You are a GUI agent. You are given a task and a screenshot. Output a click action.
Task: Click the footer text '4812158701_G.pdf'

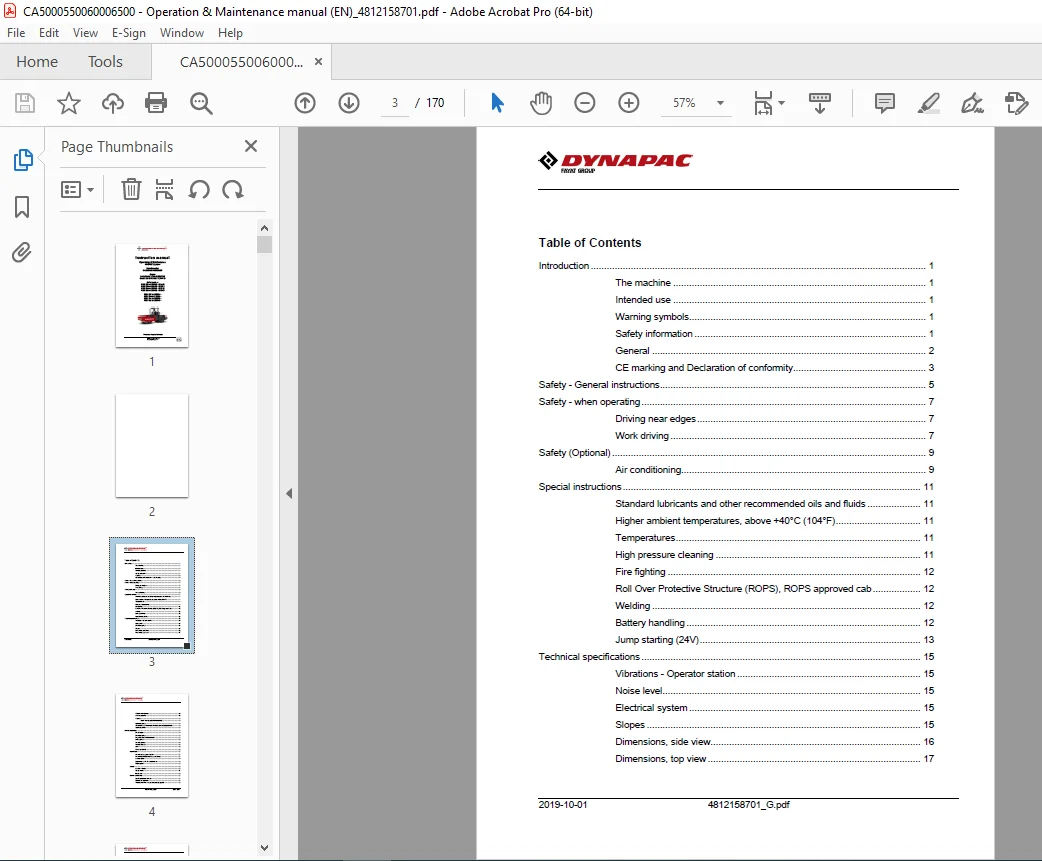click(x=748, y=805)
